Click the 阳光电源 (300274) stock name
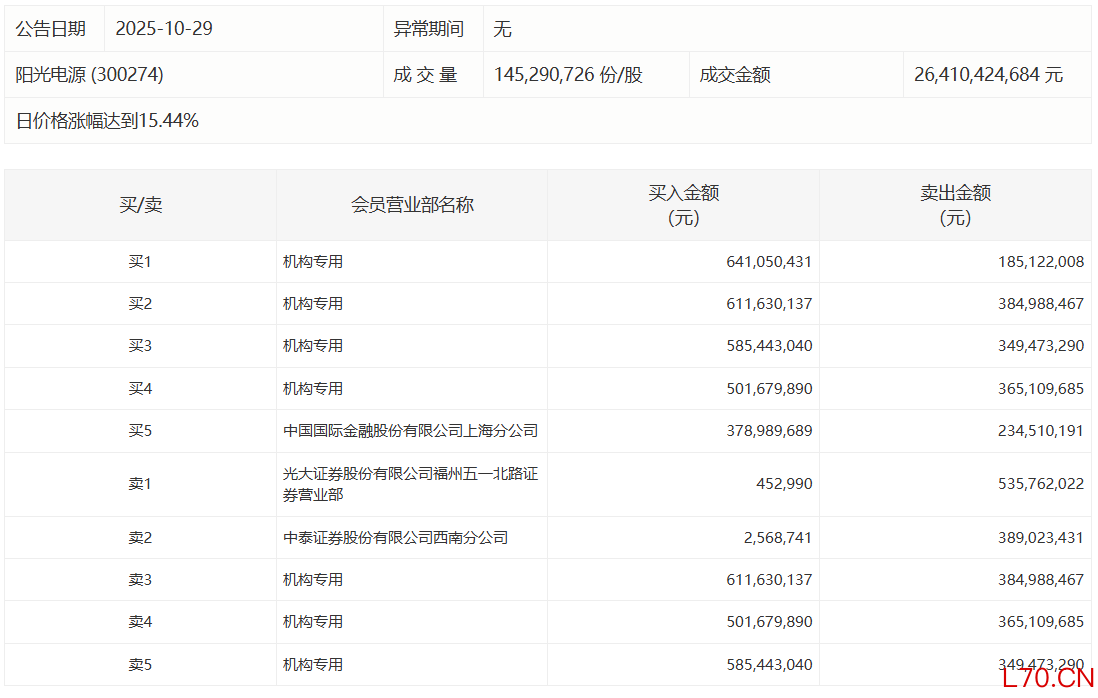Screen dimensions: 1098x698 [x=89, y=75]
